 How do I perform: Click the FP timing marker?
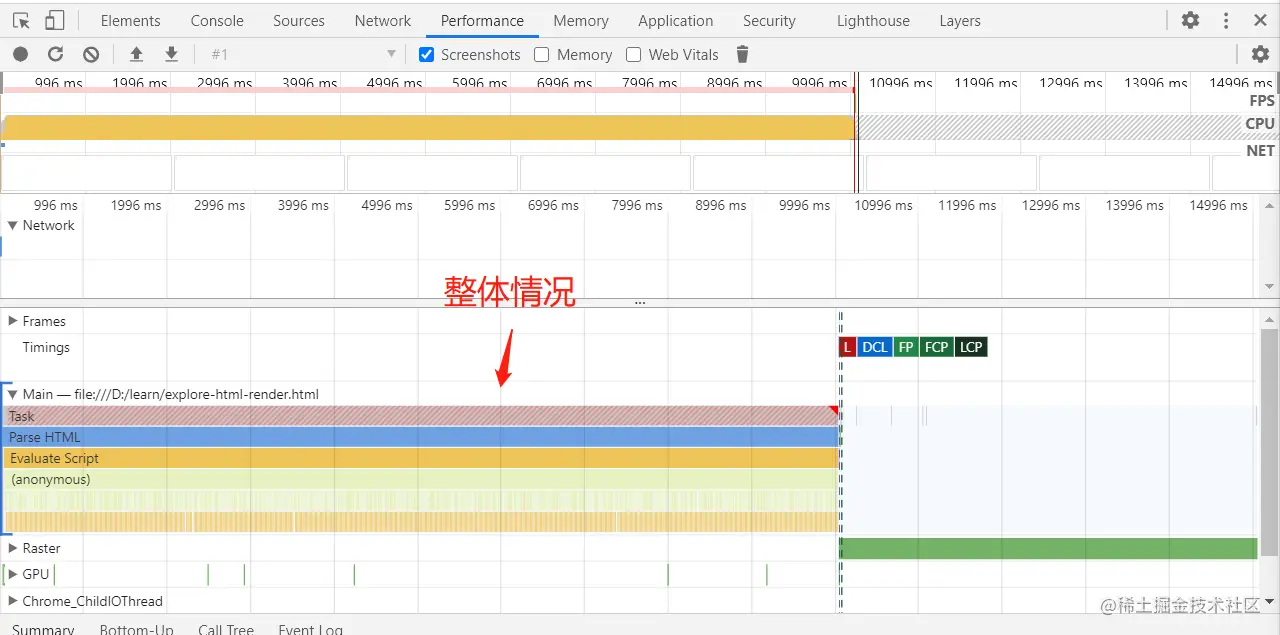[x=906, y=347]
